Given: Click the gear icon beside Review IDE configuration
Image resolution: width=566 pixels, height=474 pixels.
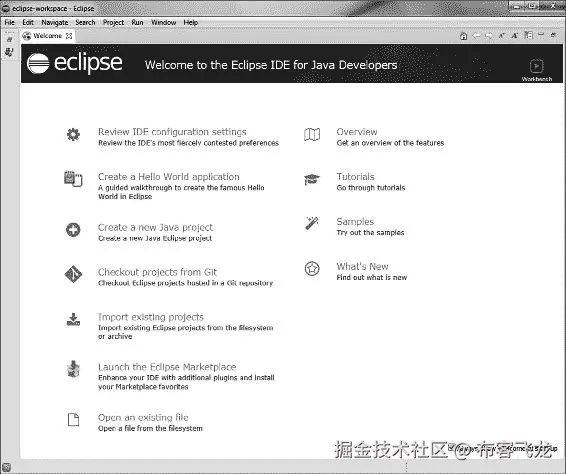Looking at the screenshot, I should (73, 135).
